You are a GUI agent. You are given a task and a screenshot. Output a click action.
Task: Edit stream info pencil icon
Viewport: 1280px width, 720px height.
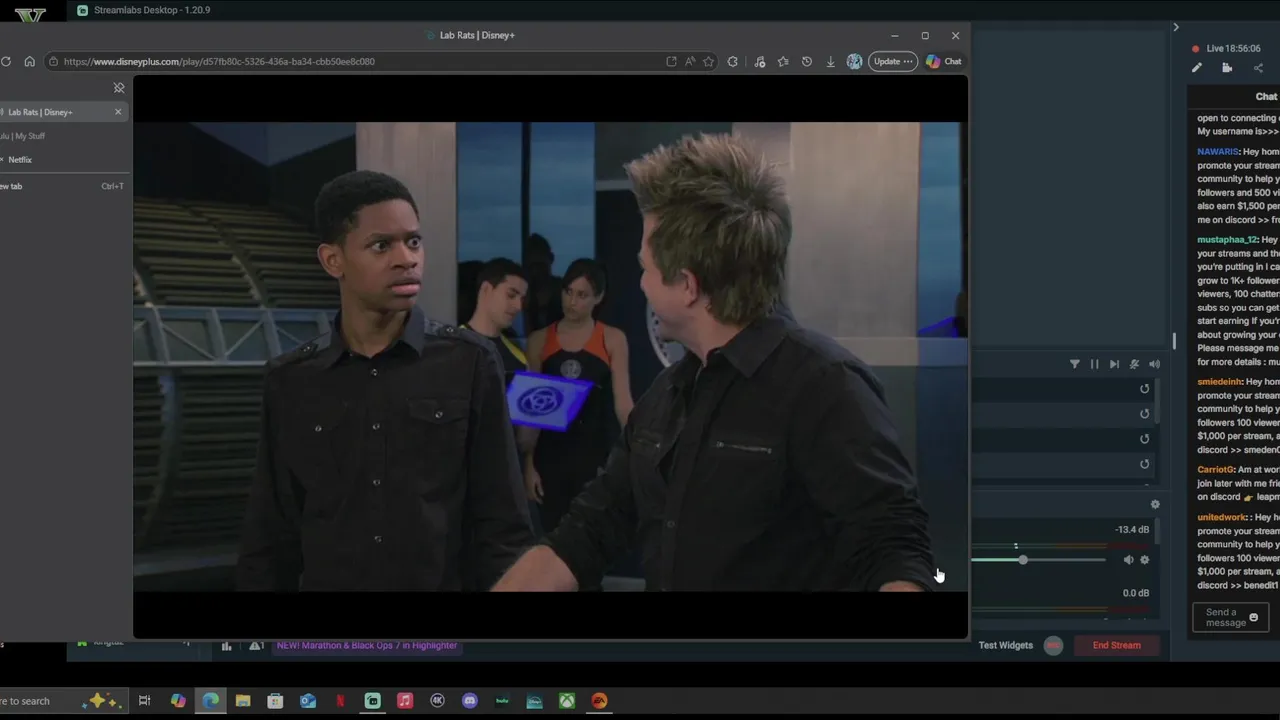coord(1196,68)
